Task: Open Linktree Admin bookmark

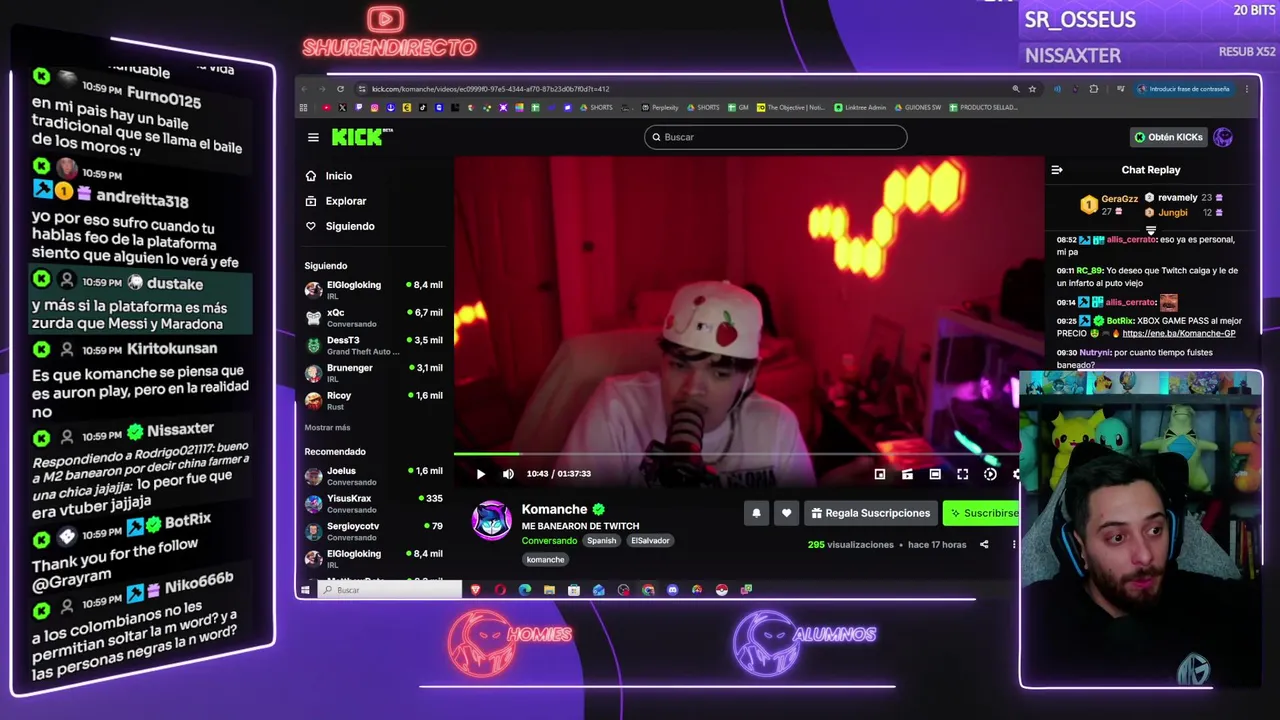Action: coord(861,108)
